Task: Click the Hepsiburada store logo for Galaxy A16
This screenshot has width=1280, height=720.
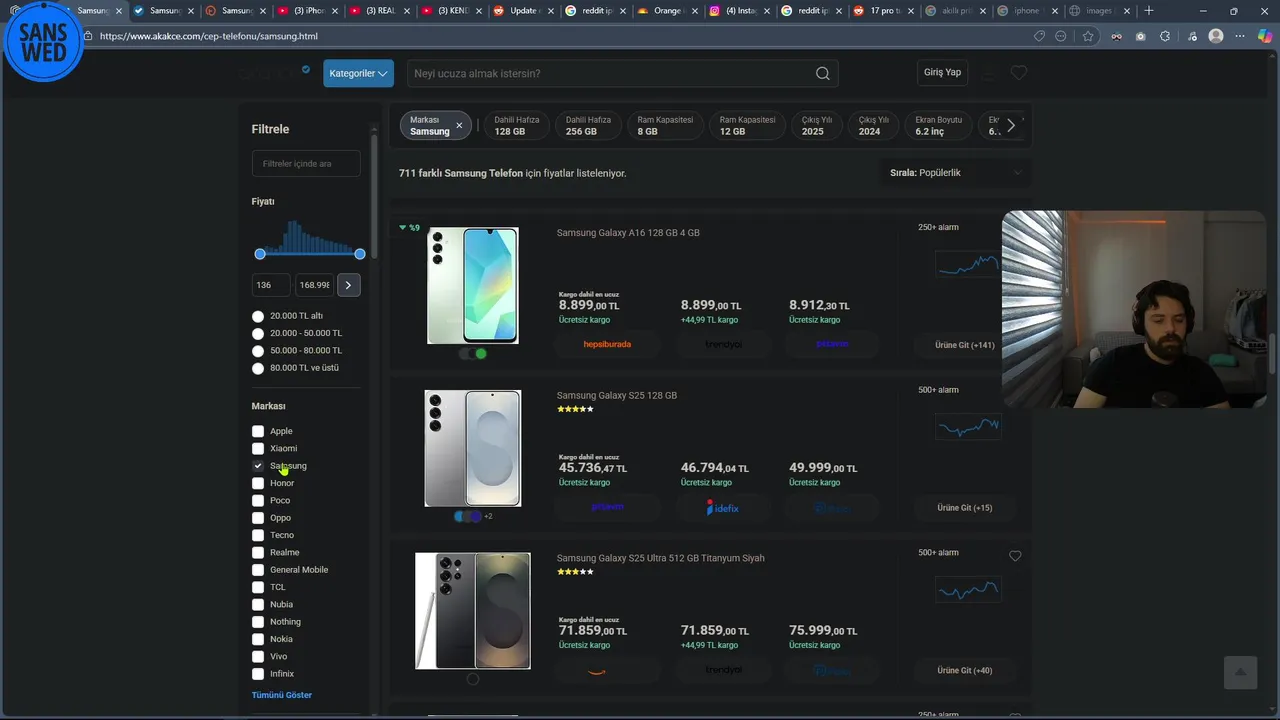Action: (x=607, y=344)
